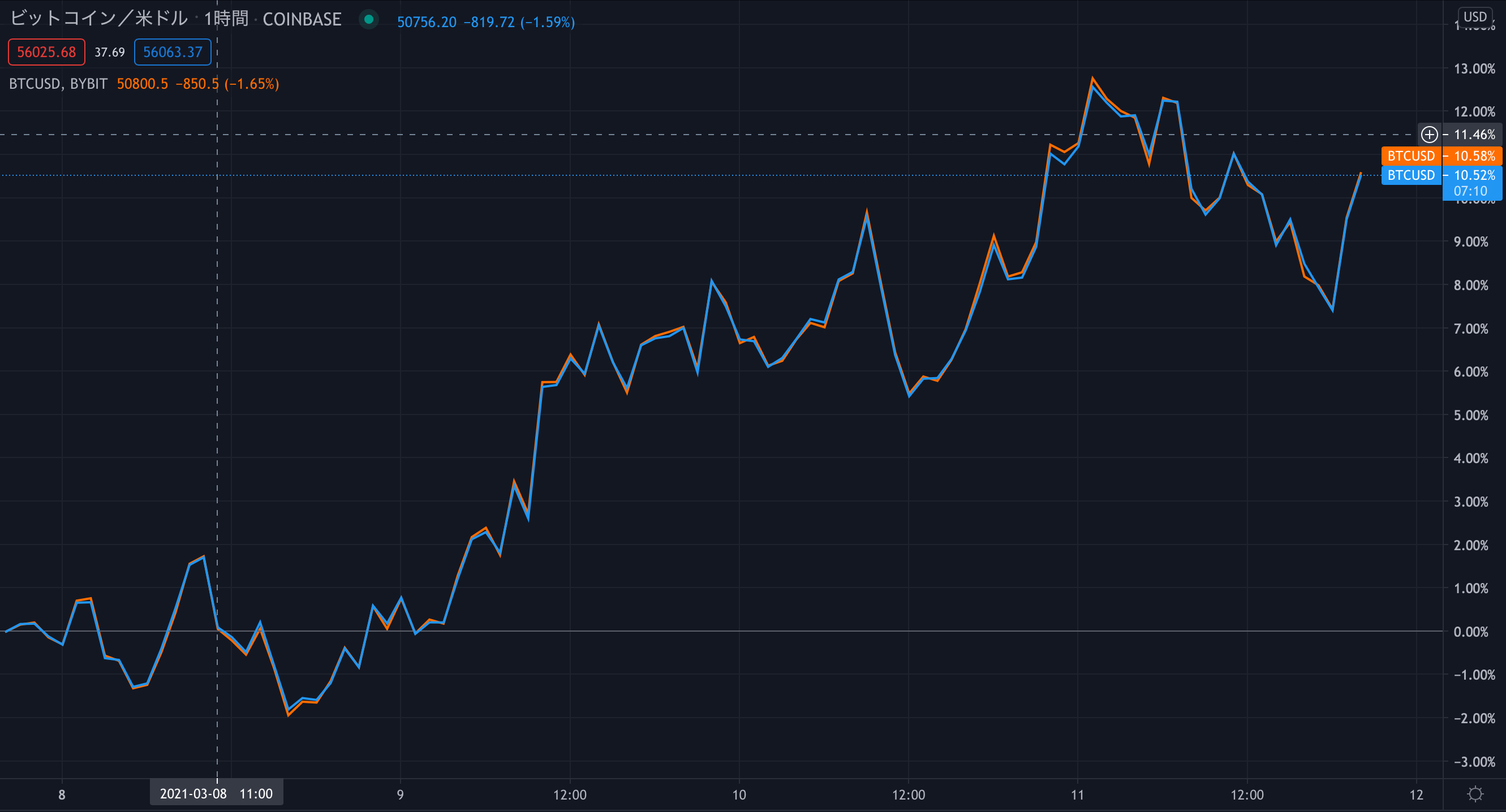Screen dimensions: 1506x812
Task: Click the 0.00% level on price axis
Action: click(1471, 632)
